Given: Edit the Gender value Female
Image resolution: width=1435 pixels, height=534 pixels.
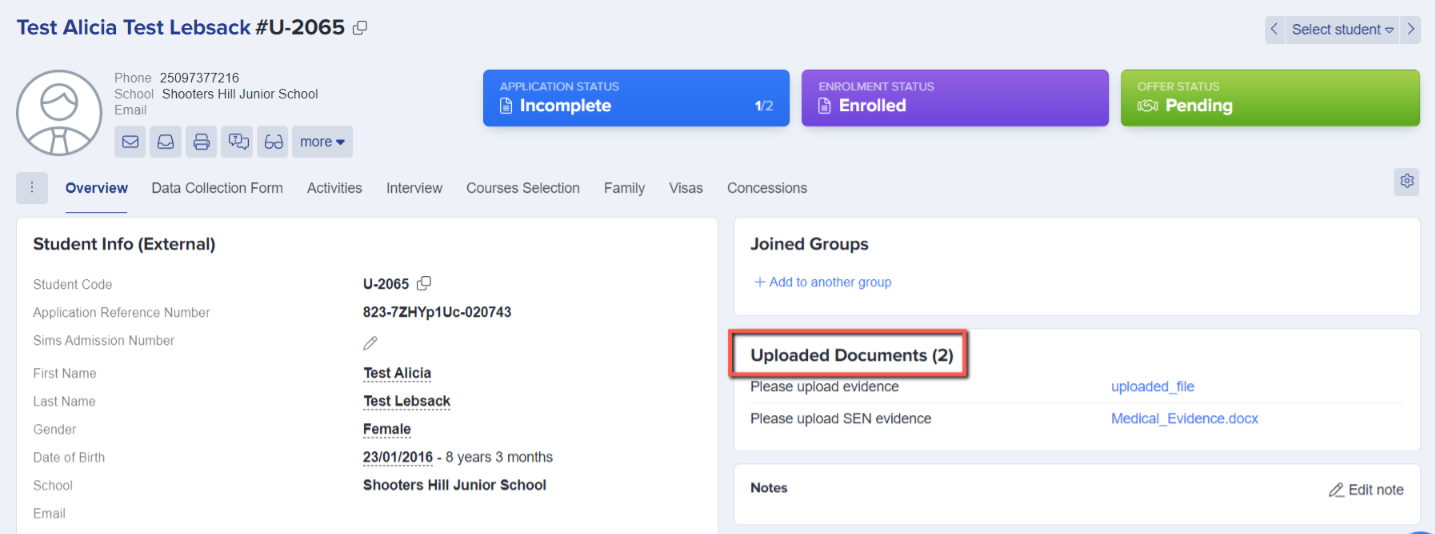Looking at the screenshot, I should 387,429.
